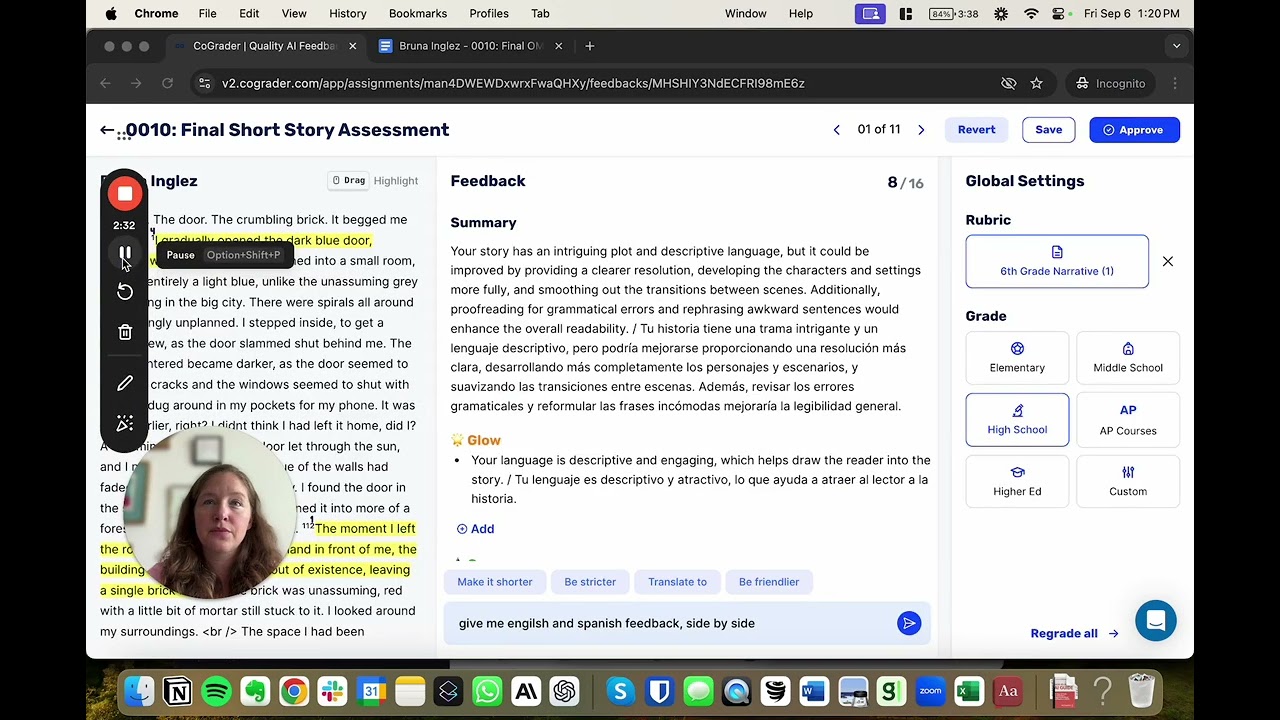This screenshot has height=720, width=1280.
Task: Send the feedback prompt
Action: [x=909, y=623]
